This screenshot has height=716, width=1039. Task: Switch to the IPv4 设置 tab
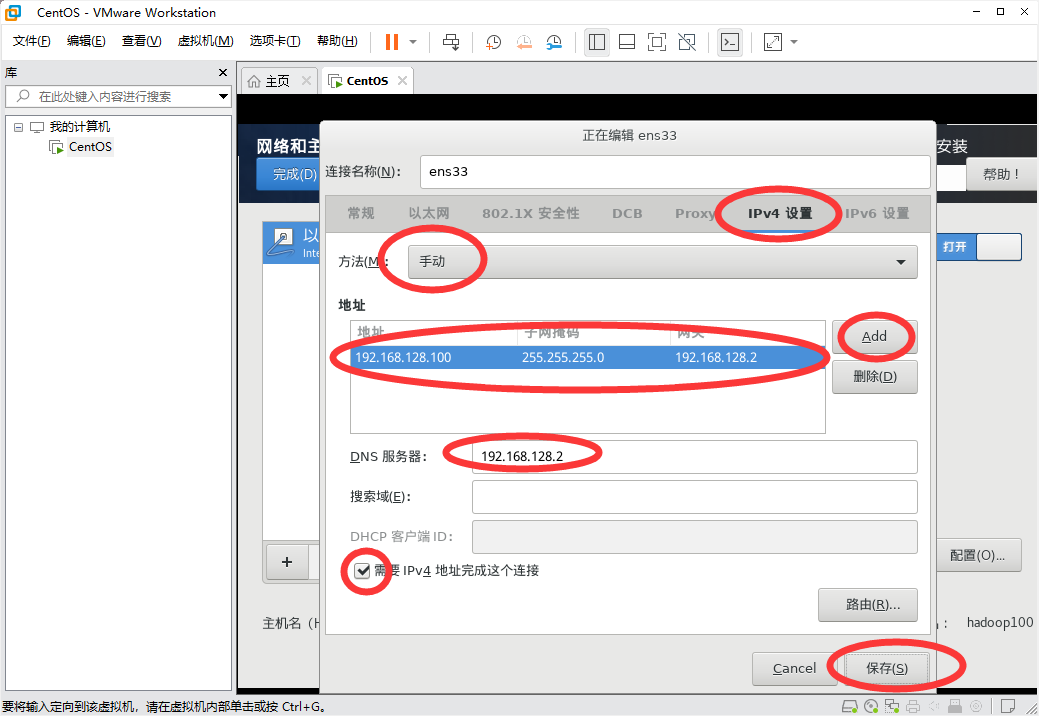(780, 213)
